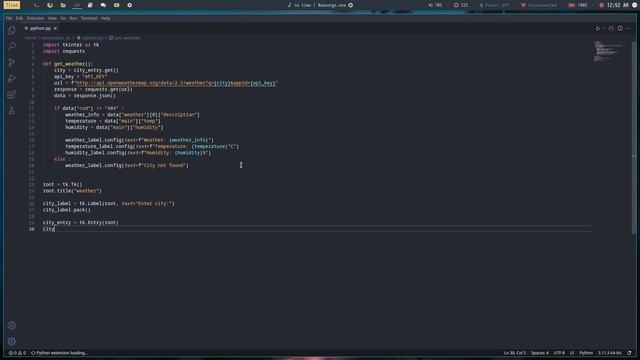640x360 pixels.
Task: Click the round icon at the far right of the top bar
Action: pyautogui.click(x=634, y=5)
